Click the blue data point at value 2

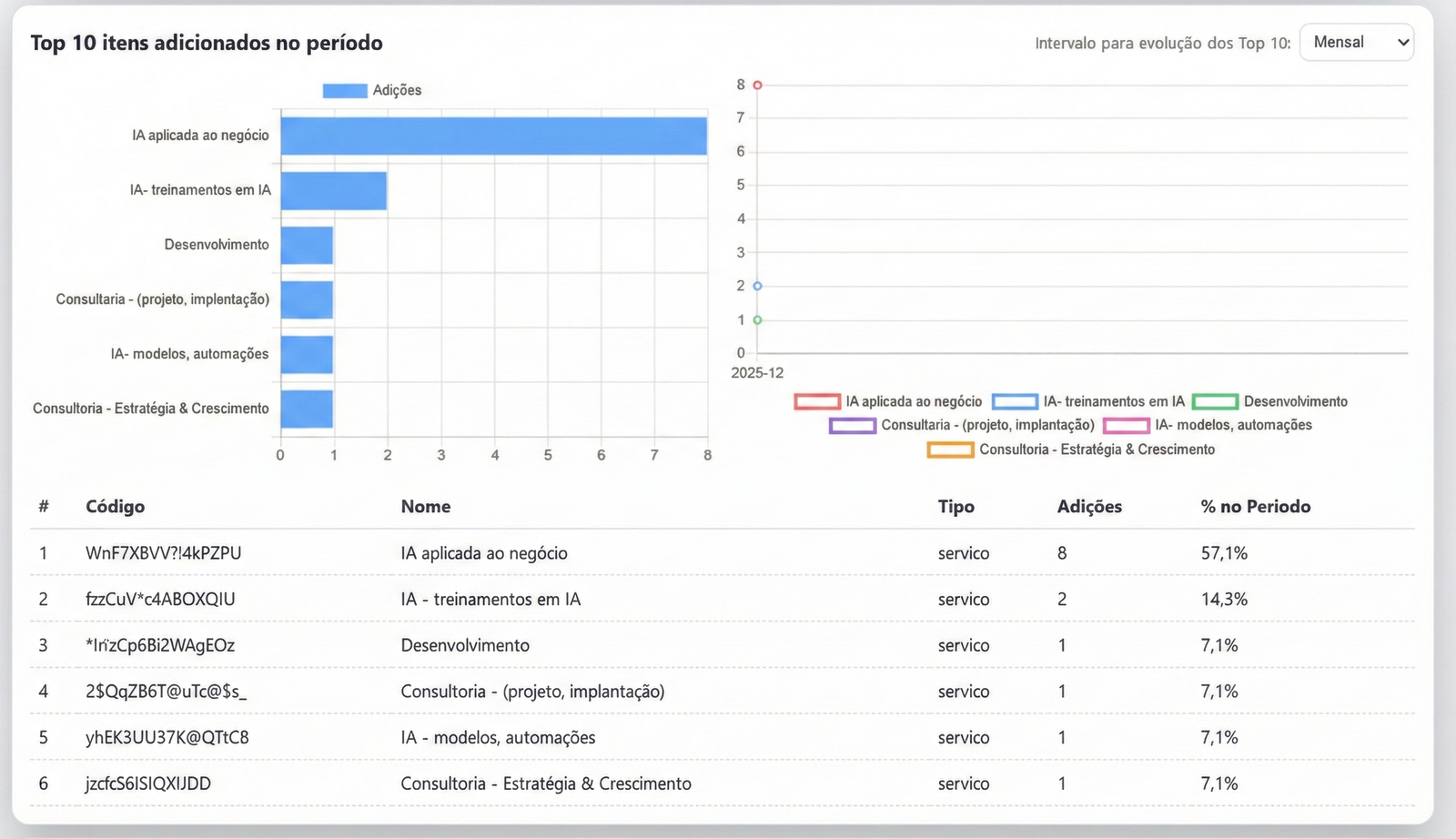(x=757, y=286)
